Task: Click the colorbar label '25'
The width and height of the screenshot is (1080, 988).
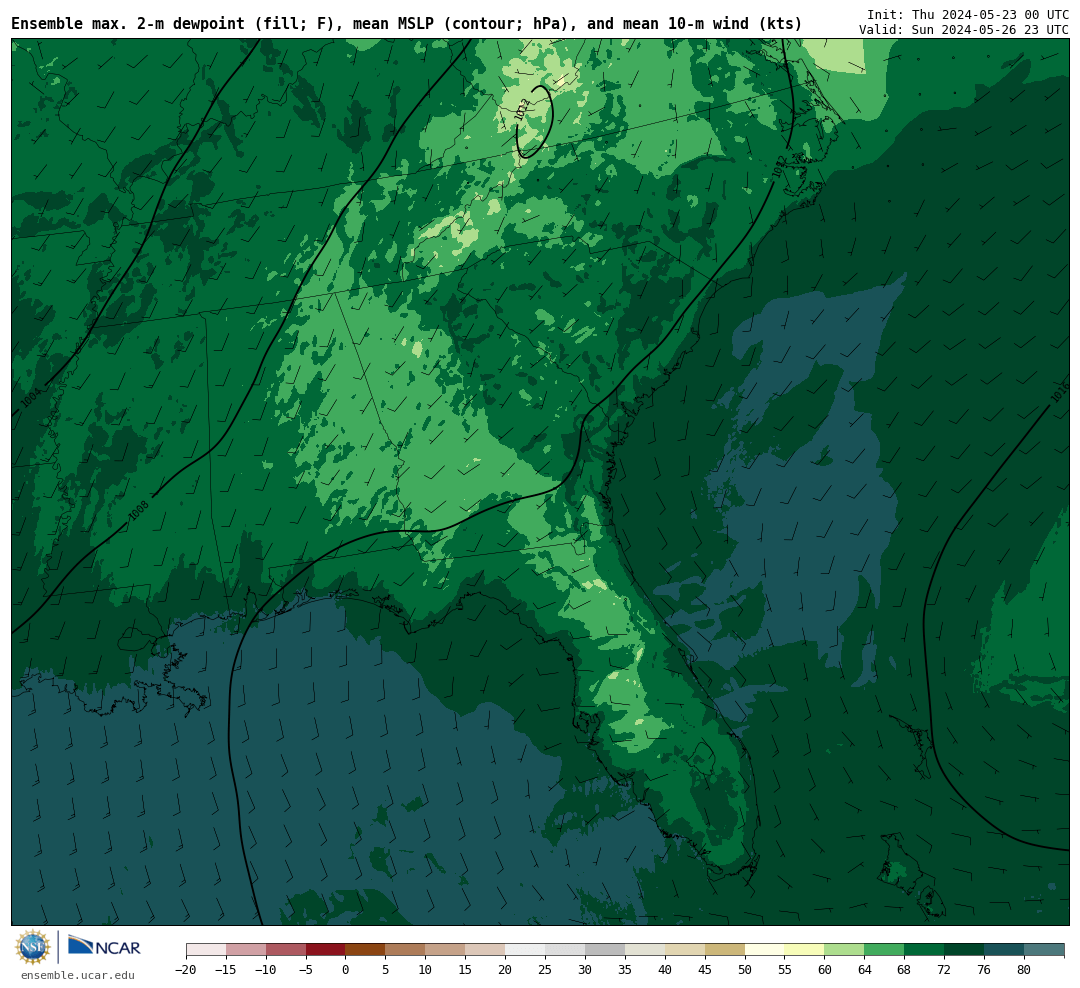Action: coord(545,970)
